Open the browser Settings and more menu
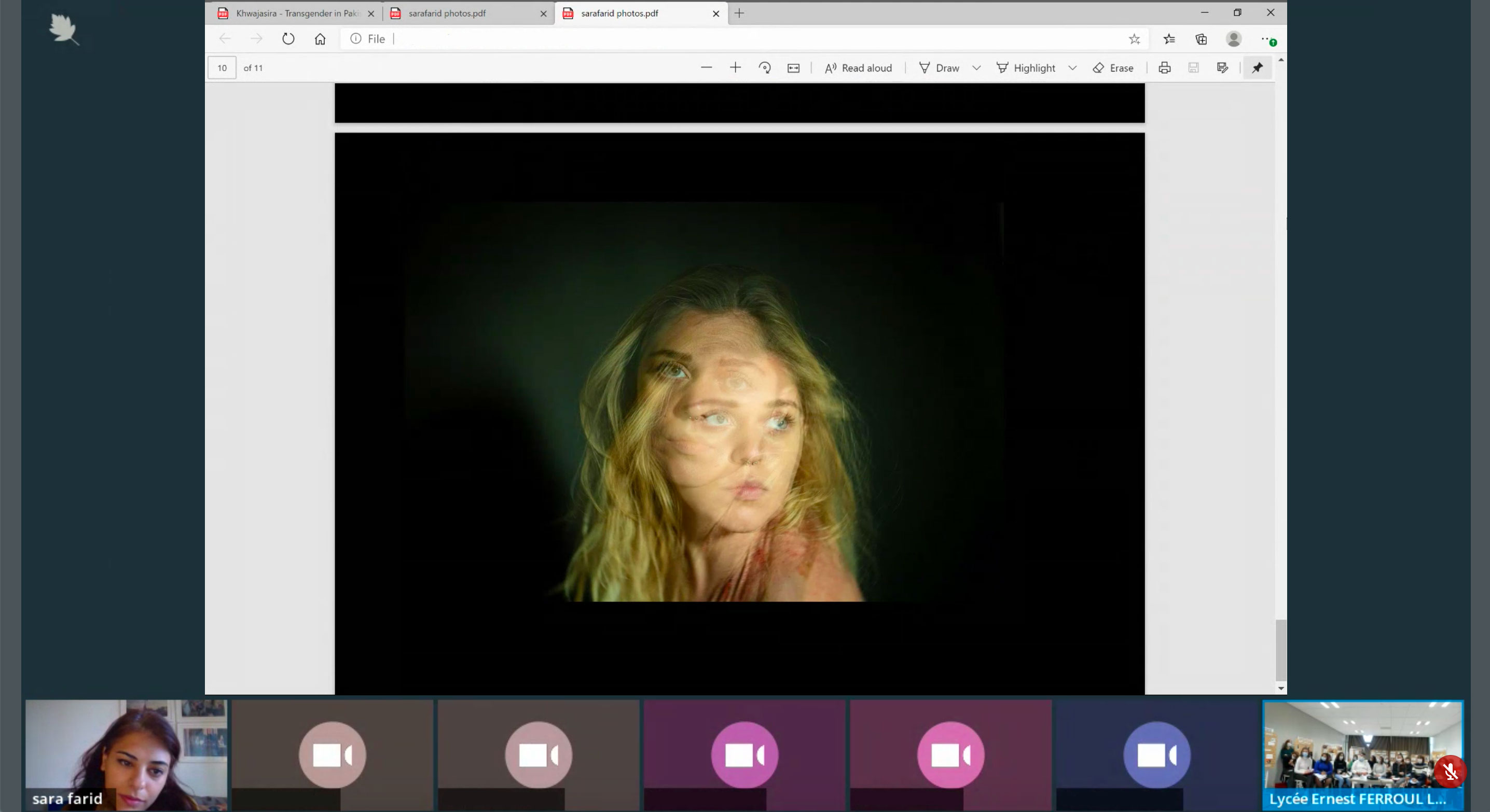 tap(1265, 39)
